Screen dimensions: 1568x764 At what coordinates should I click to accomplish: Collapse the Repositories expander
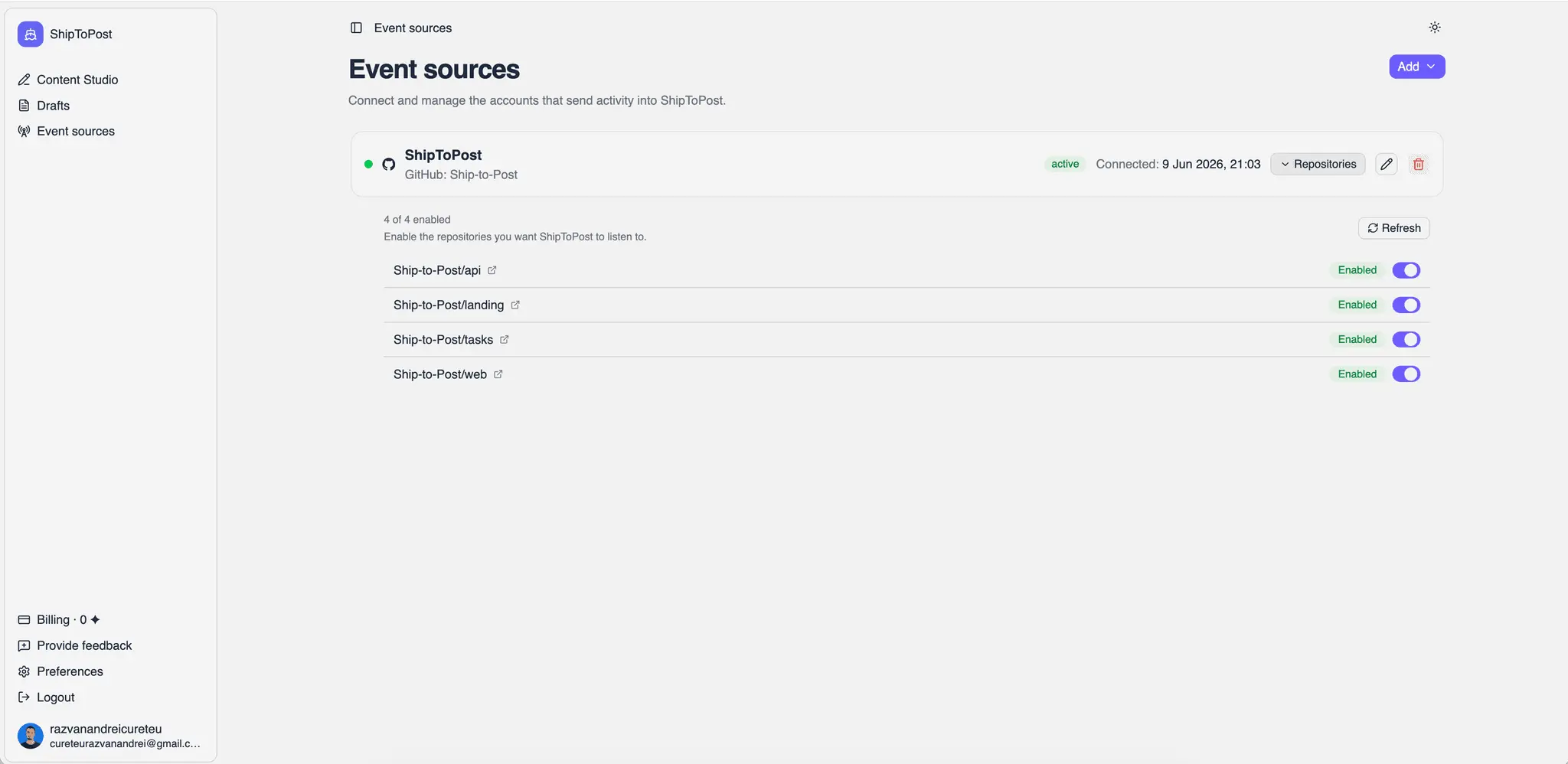pos(1318,164)
